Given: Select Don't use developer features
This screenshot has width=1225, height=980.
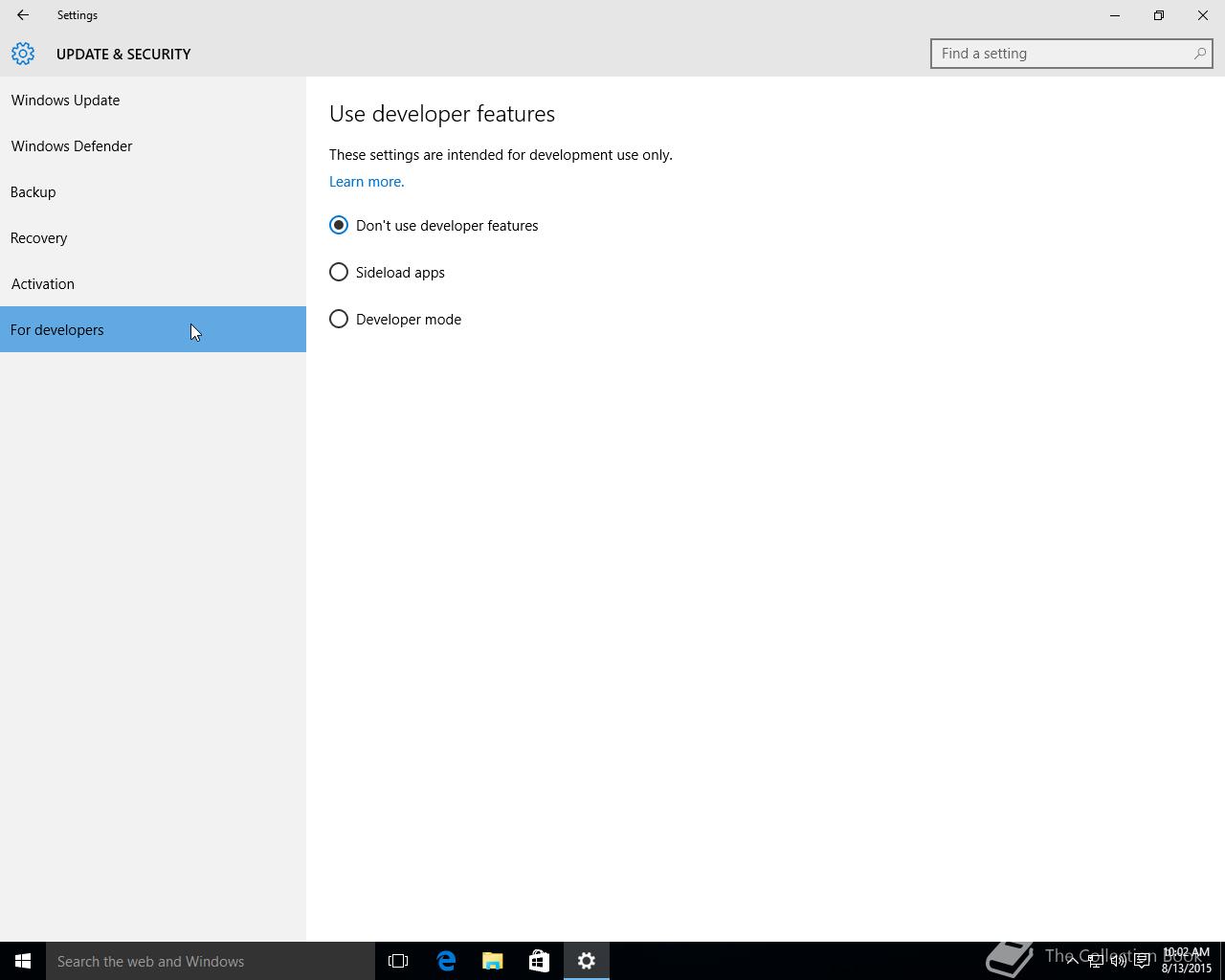Looking at the screenshot, I should (434, 226).
